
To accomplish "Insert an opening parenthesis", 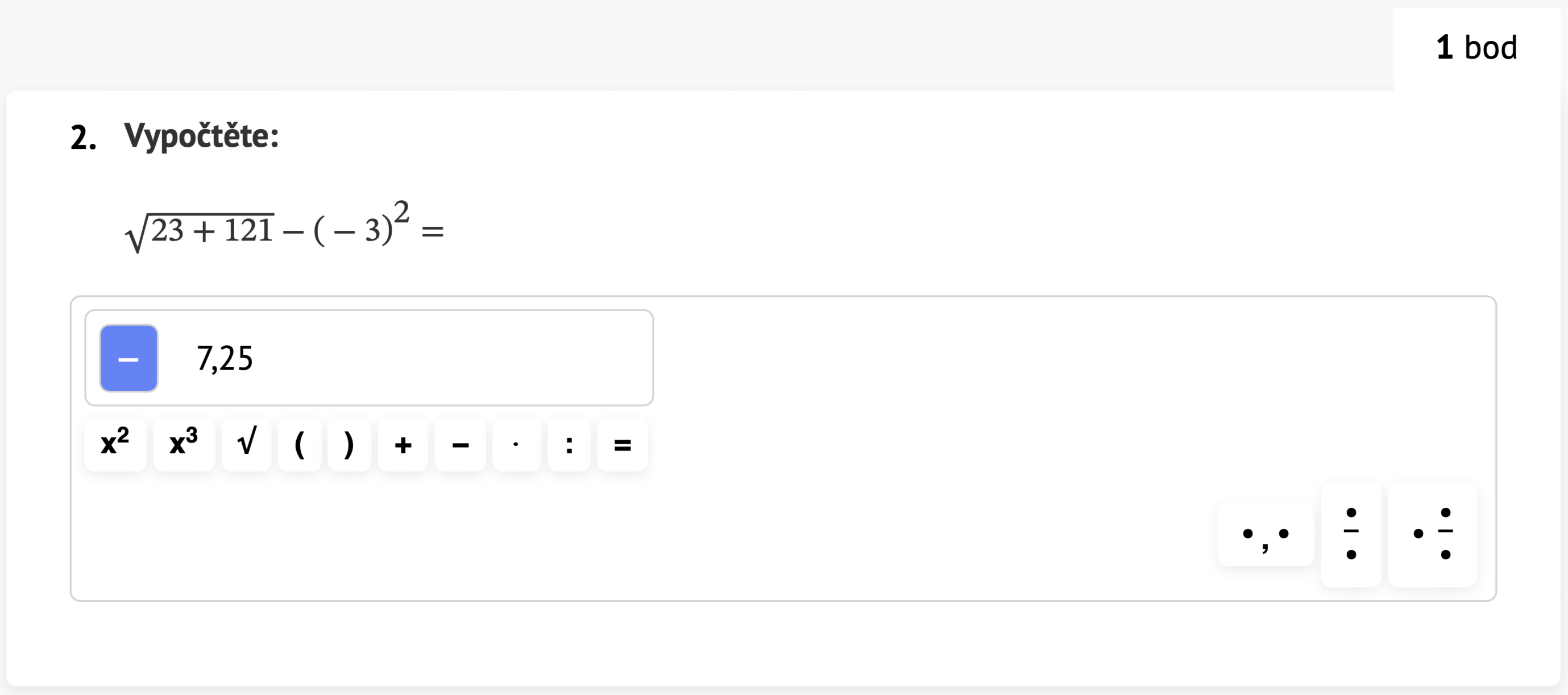I will pos(300,444).
